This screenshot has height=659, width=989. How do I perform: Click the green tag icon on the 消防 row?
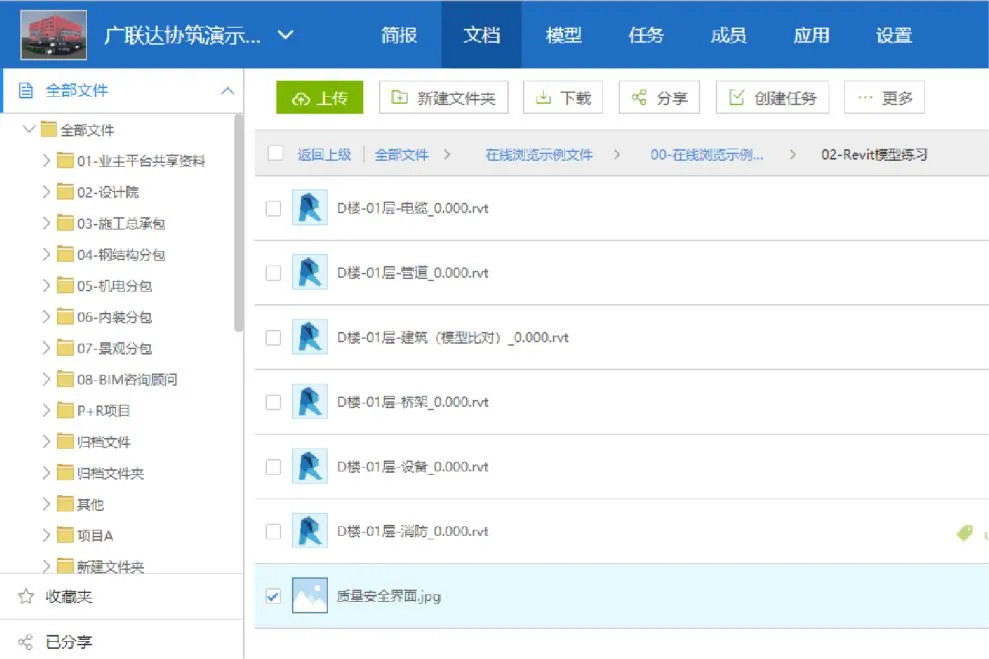[x=964, y=533]
